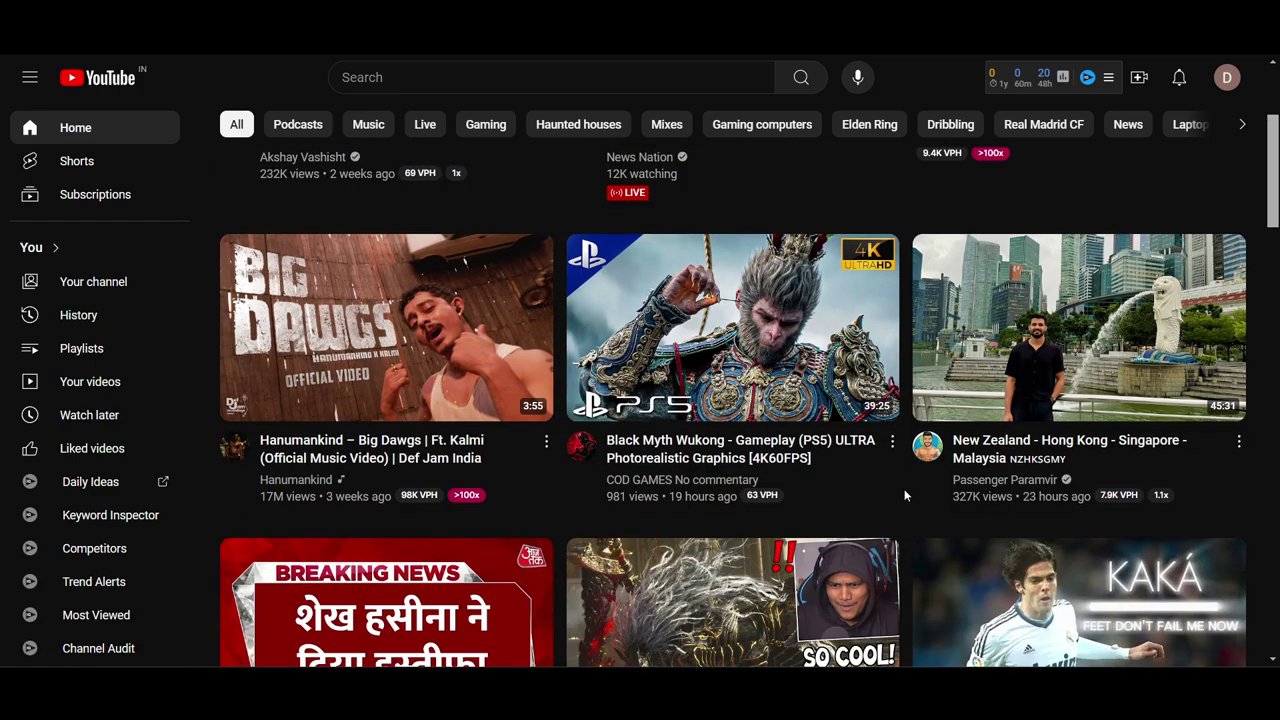Select the voice search microphone icon
1280x720 pixels.
[857, 77]
